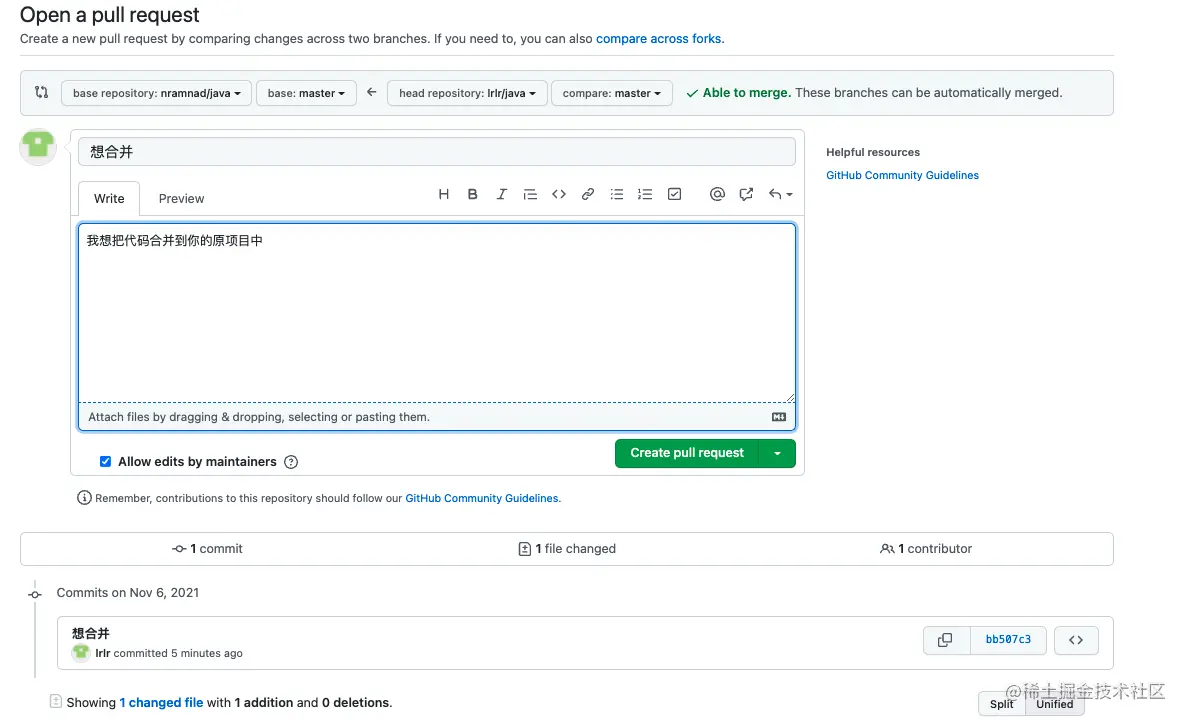Copy the full commit SHA with the copy icon
The width and height of the screenshot is (1186, 722).
945,640
